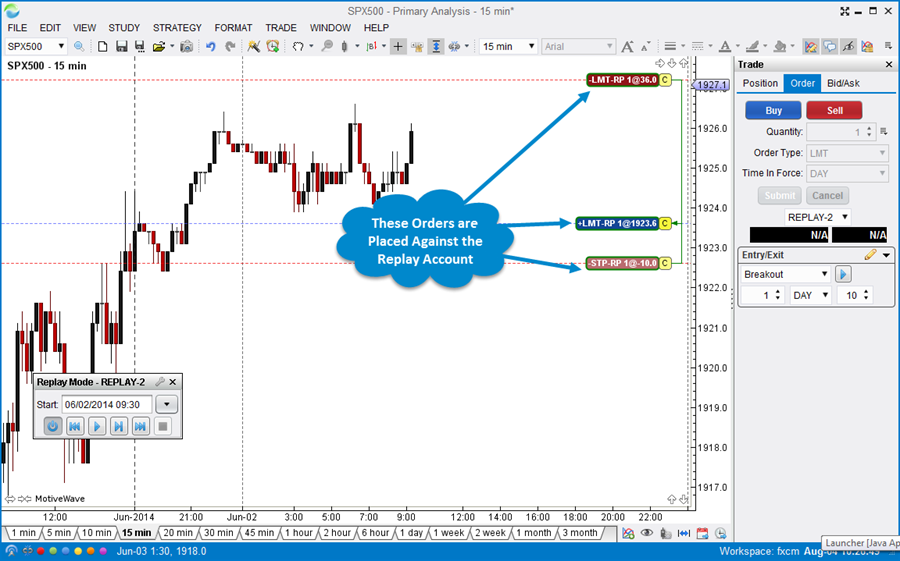Save the analysis with the floppy disk icon
Screen dimensions: 900x561
[x=121, y=47]
